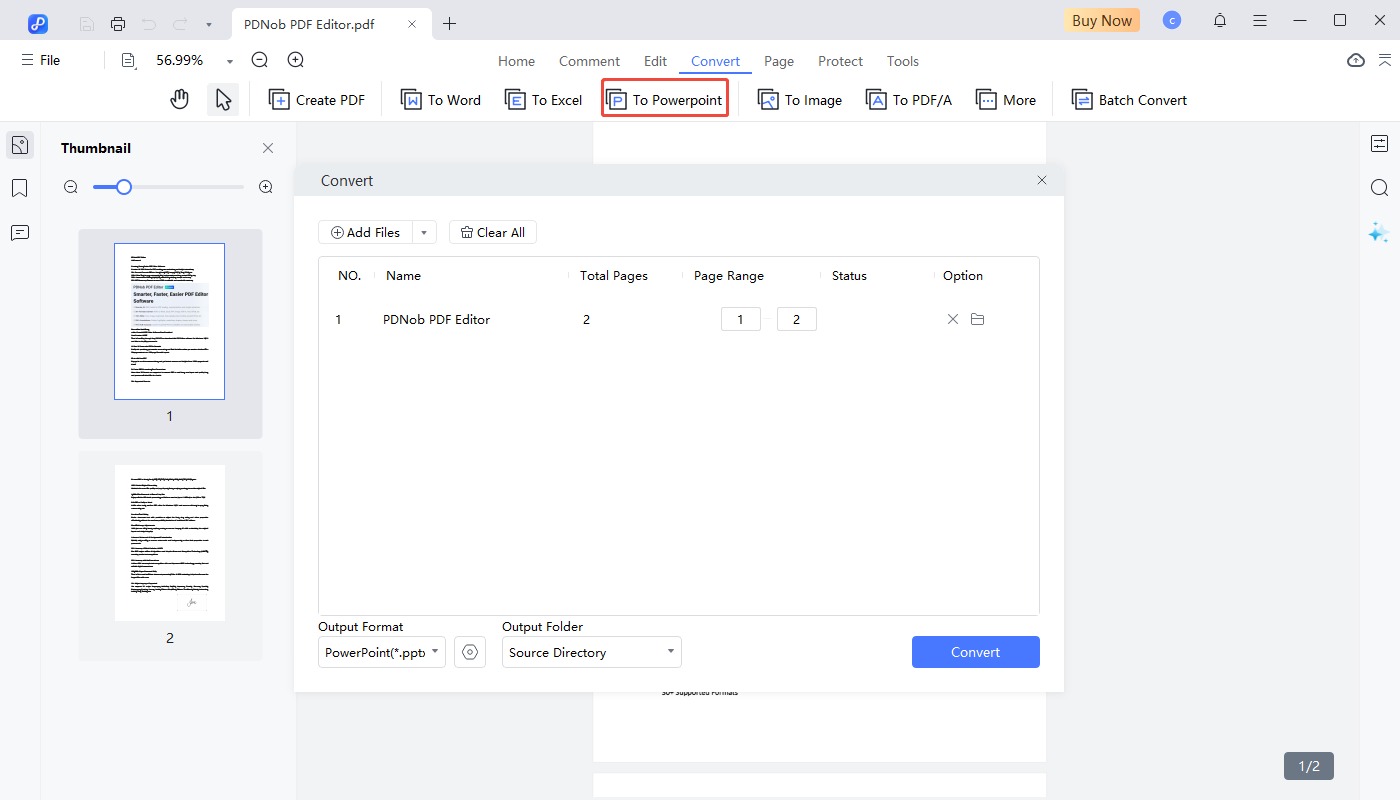The image size is (1400, 800).
Task: Open the AI assistant sparkle icon
Action: pos(1379,232)
